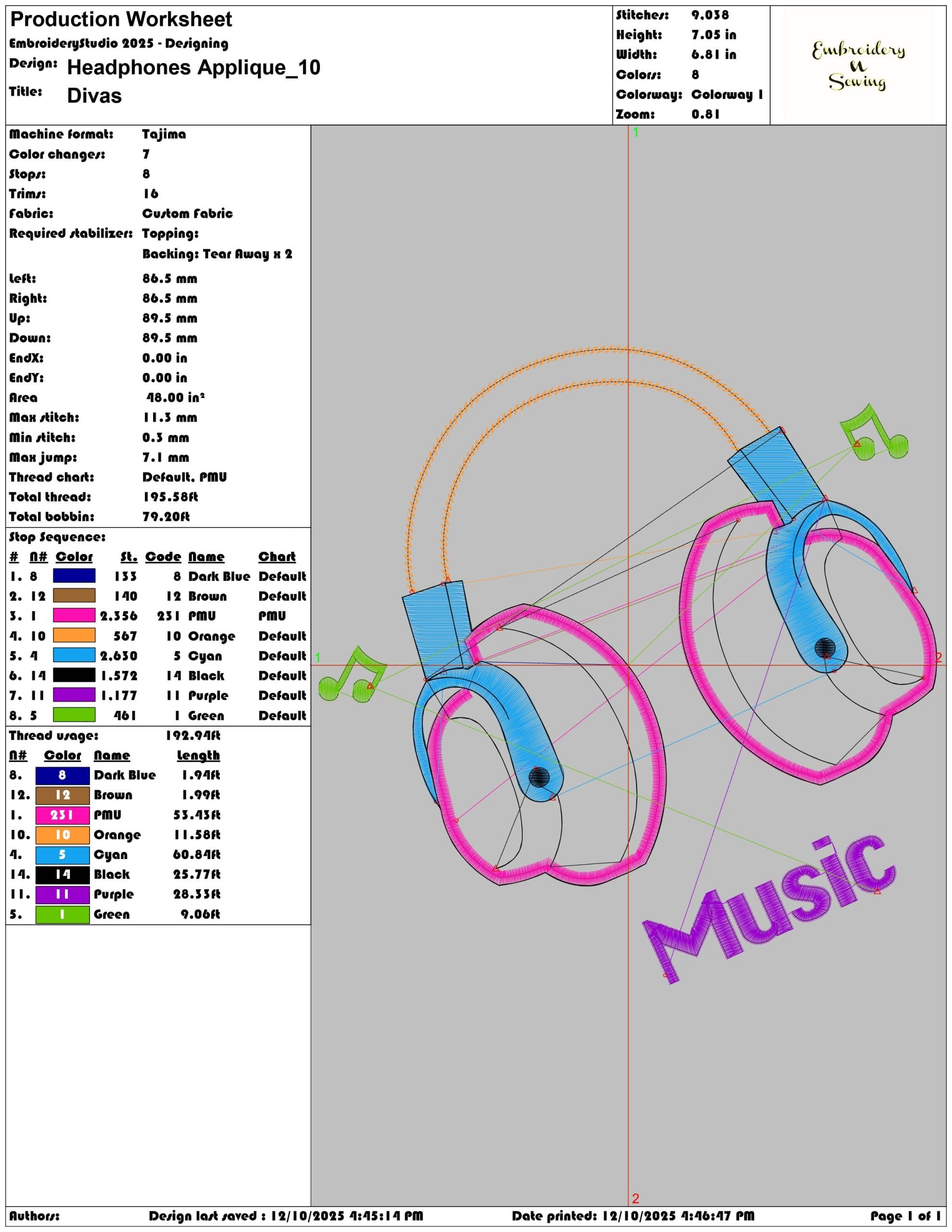952x1232 pixels.
Task: Click the Fabric value Custom Fabric
Action: tap(187, 213)
